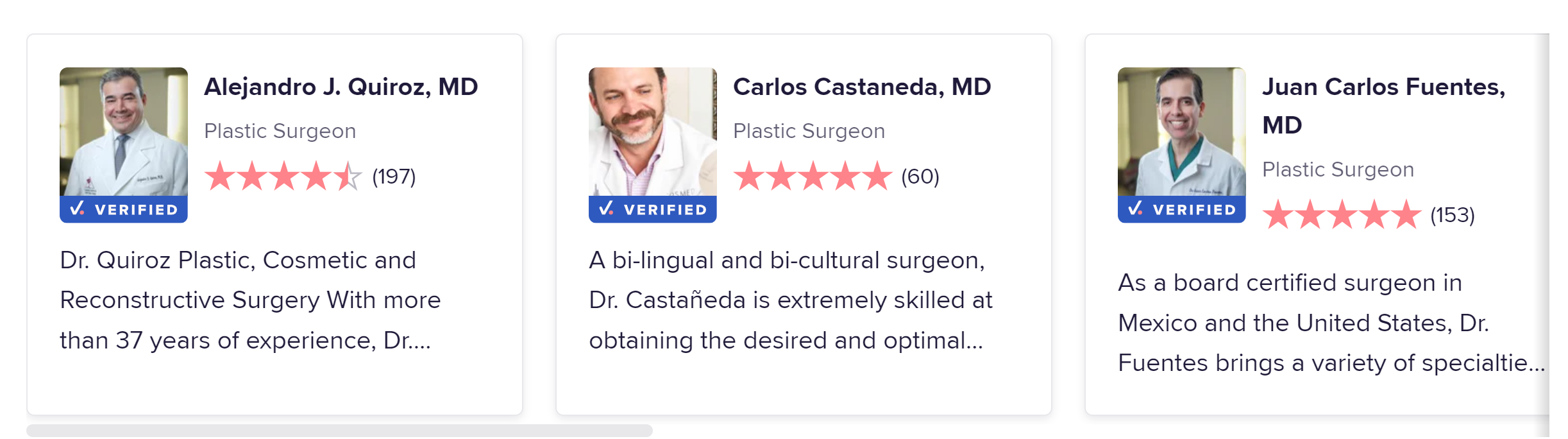Click the (197) review count

tap(394, 176)
